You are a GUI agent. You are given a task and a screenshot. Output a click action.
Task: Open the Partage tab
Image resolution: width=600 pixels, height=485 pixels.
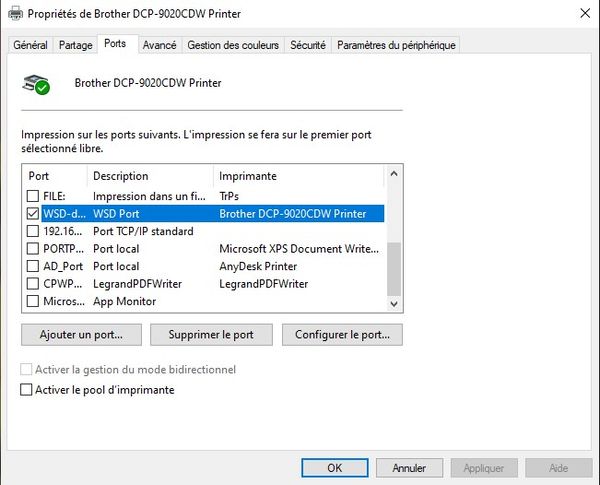tap(75, 45)
